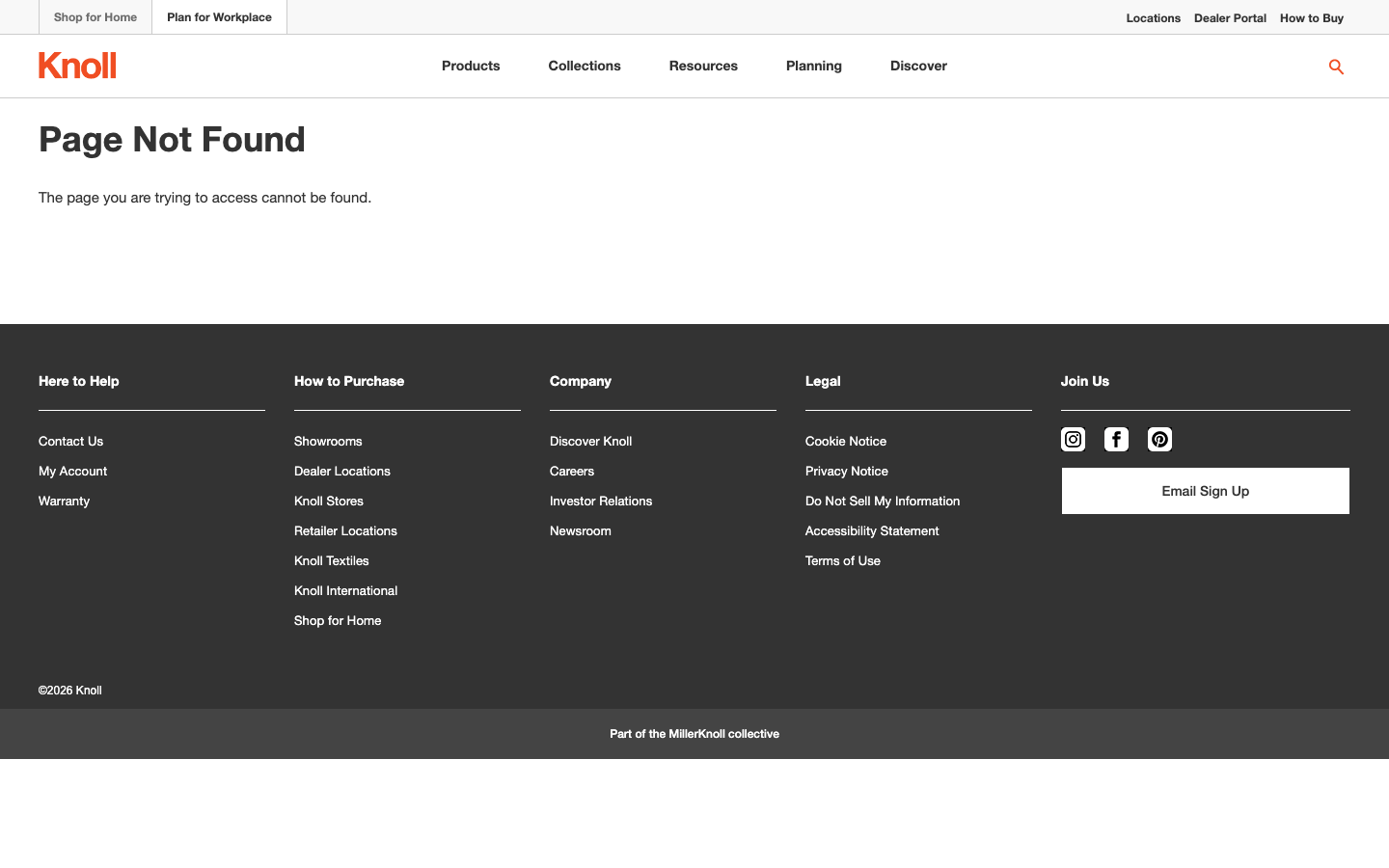The image size is (1389, 868).
Task: Visit the Knoll Stores link
Action: (x=329, y=502)
